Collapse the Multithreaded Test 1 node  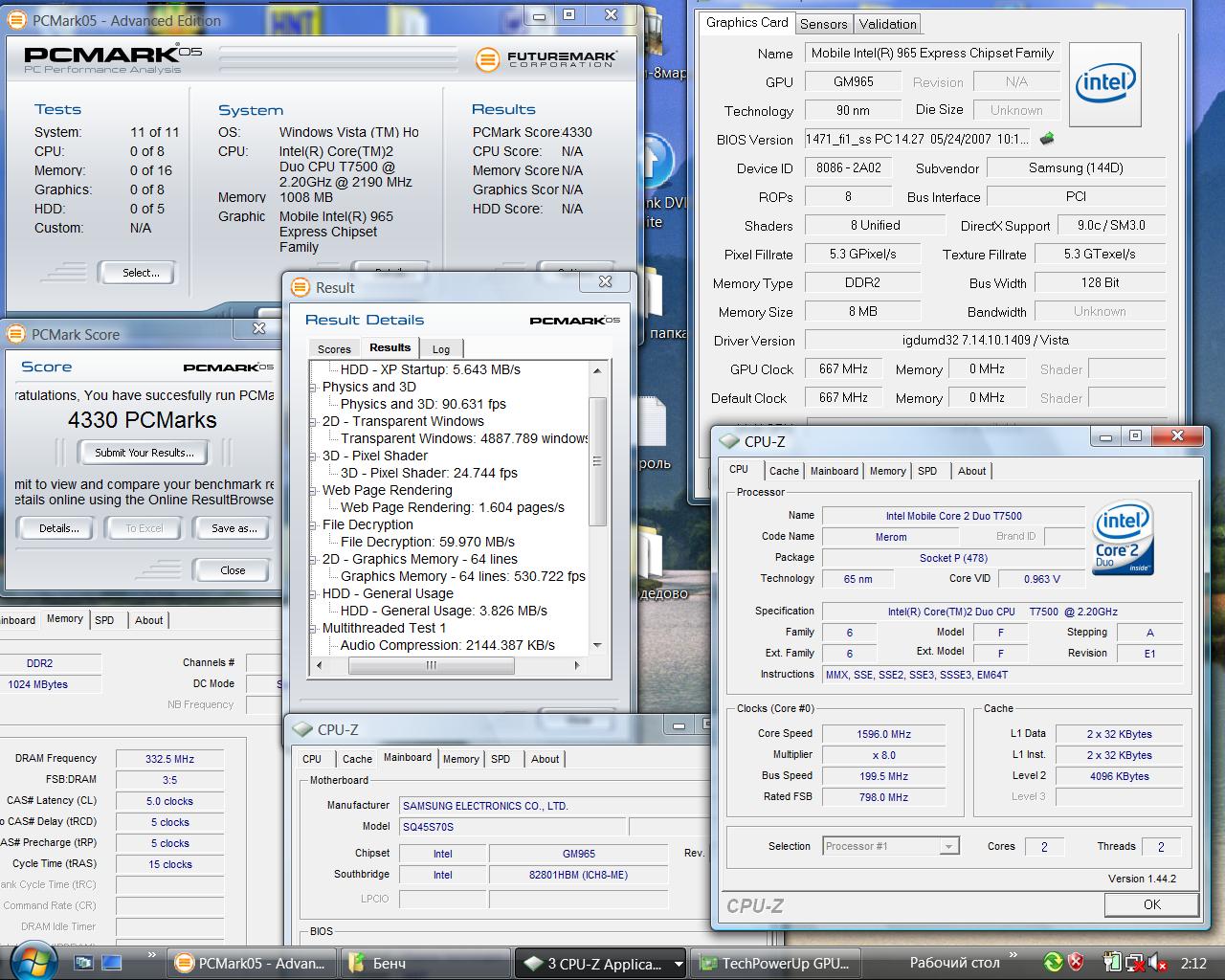[x=314, y=628]
